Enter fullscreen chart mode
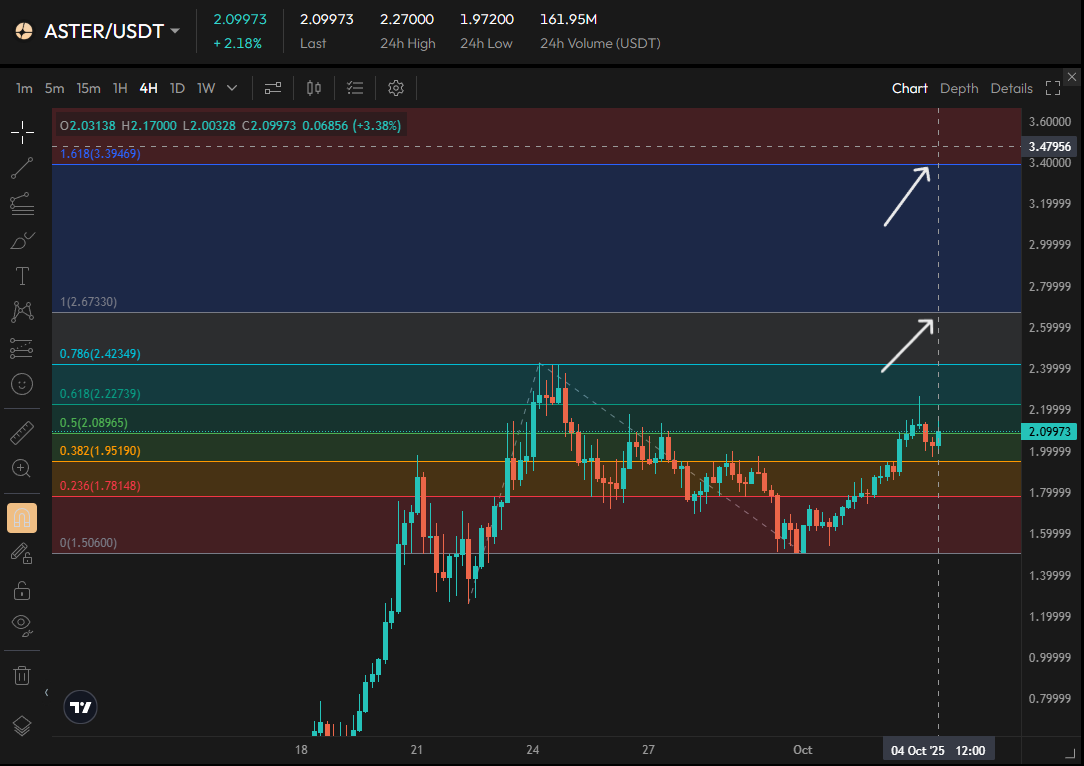 pos(1053,88)
